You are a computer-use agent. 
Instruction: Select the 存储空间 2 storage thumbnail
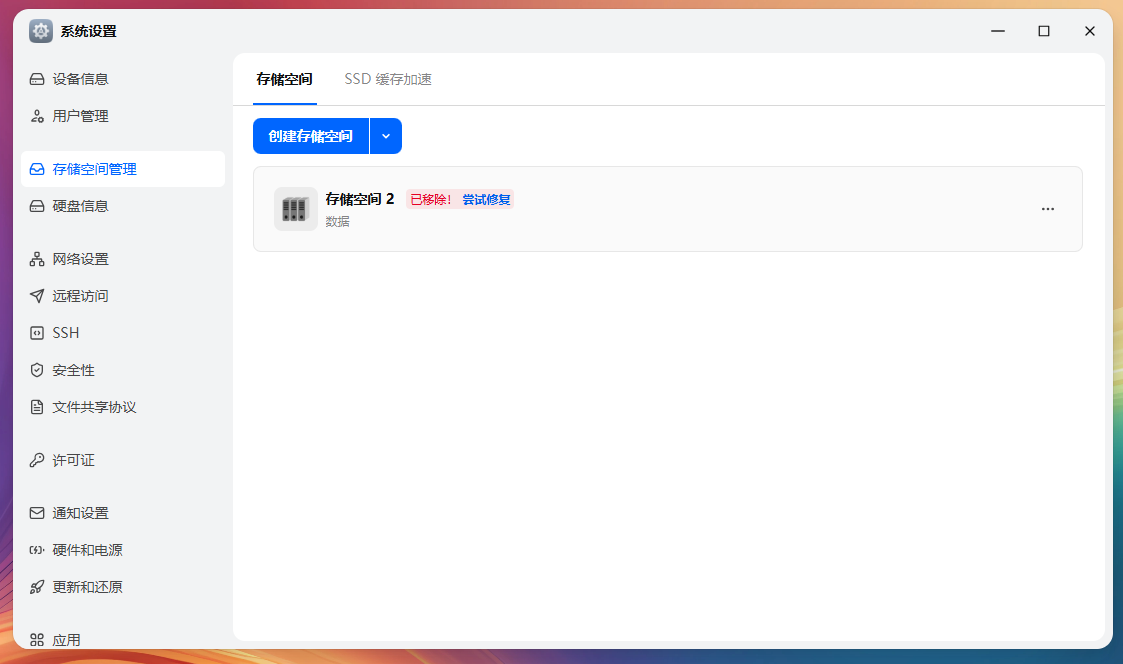tap(296, 208)
